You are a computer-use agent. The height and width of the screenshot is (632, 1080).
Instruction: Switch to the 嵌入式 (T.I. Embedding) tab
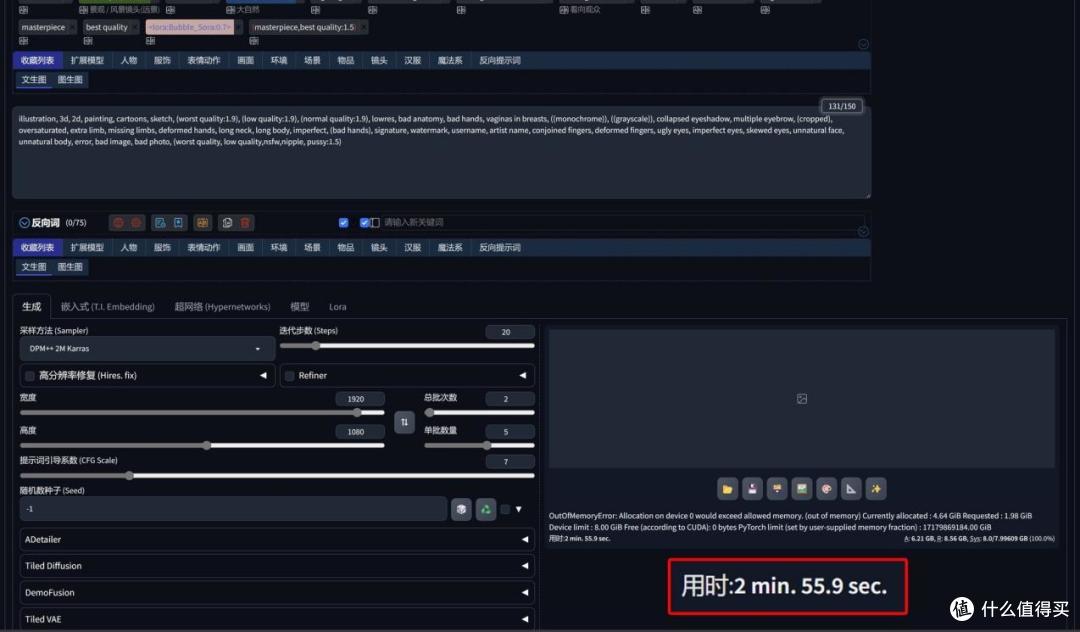[107, 307]
